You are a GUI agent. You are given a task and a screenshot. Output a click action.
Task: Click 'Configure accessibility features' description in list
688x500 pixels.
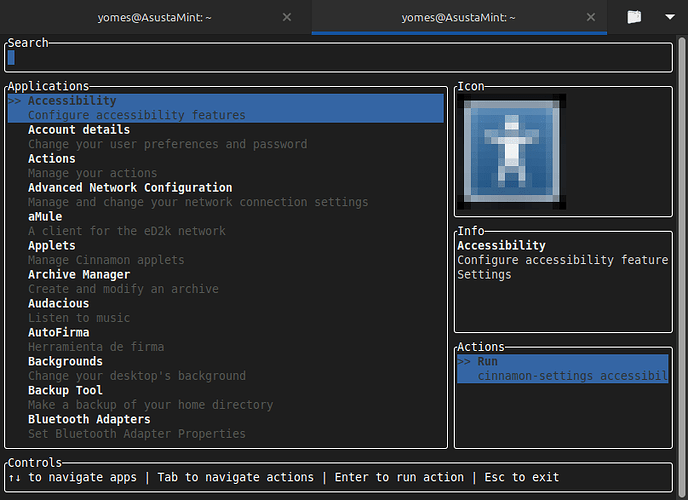pyautogui.click(x=137, y=115)
